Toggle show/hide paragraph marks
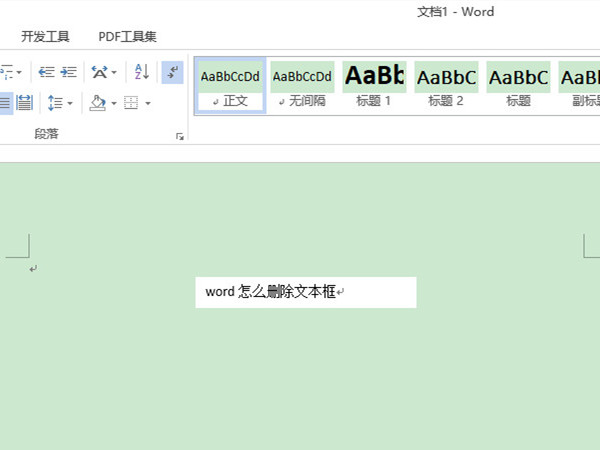The width and height of the screenshot is (600, 450). pos(172,72)
